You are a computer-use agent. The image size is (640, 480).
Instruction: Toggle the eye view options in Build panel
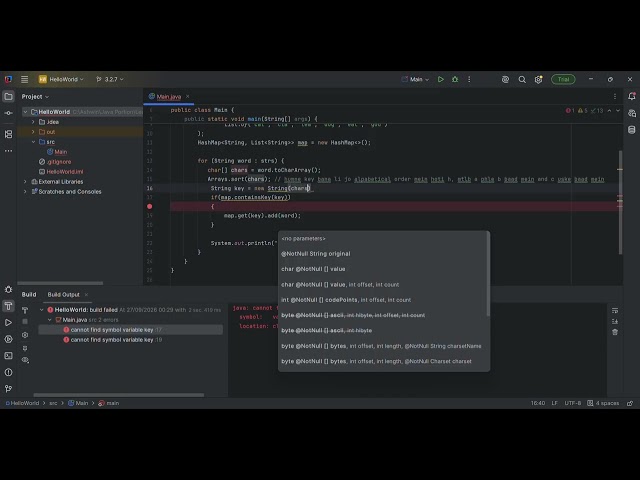point(25,360)
